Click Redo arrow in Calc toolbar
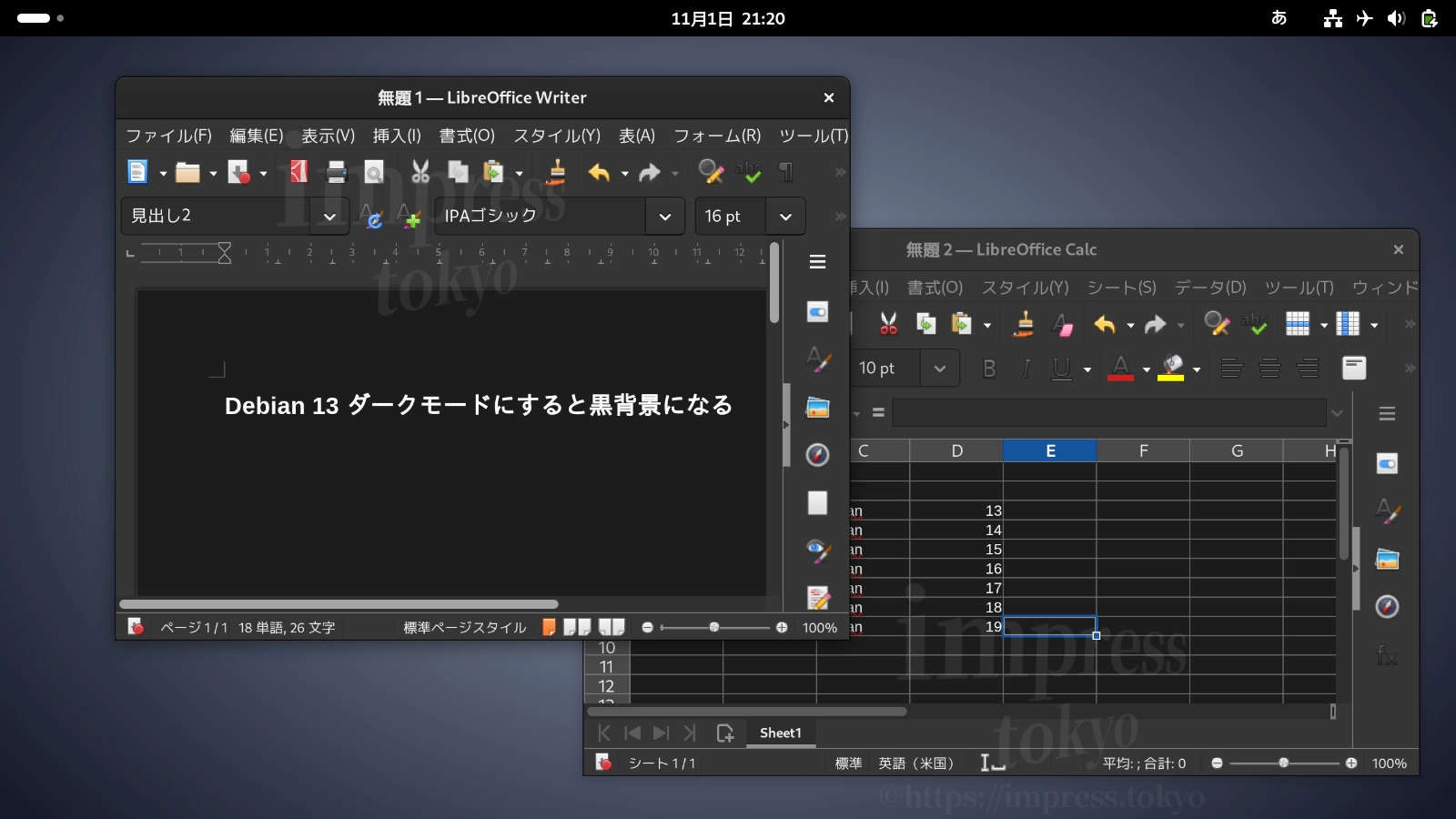This screenshot has height=819, width=1456. click(1156, 324)
